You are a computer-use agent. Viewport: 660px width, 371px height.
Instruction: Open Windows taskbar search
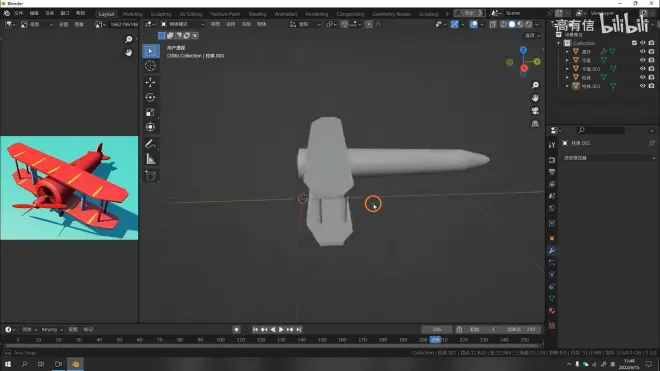coord(24,364)
